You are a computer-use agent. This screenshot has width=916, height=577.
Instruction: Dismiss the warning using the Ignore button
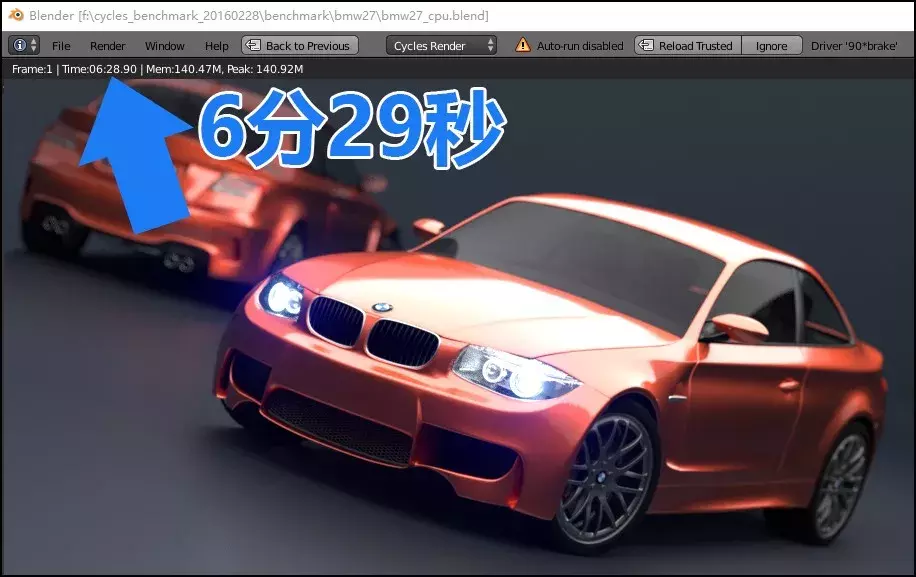(771, 45)
